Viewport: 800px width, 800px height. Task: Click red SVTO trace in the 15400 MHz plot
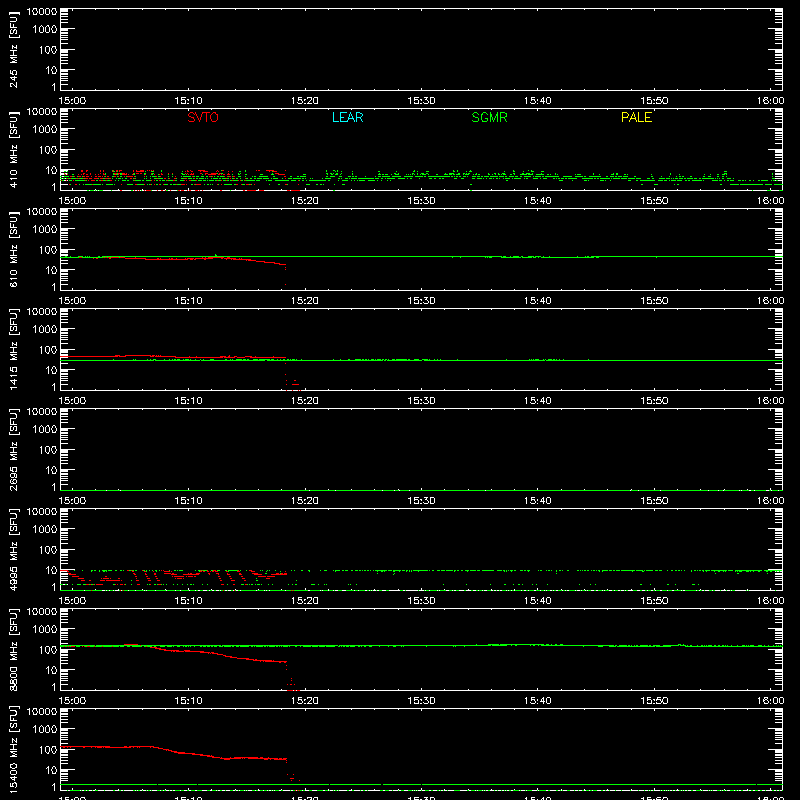point(173,751)
